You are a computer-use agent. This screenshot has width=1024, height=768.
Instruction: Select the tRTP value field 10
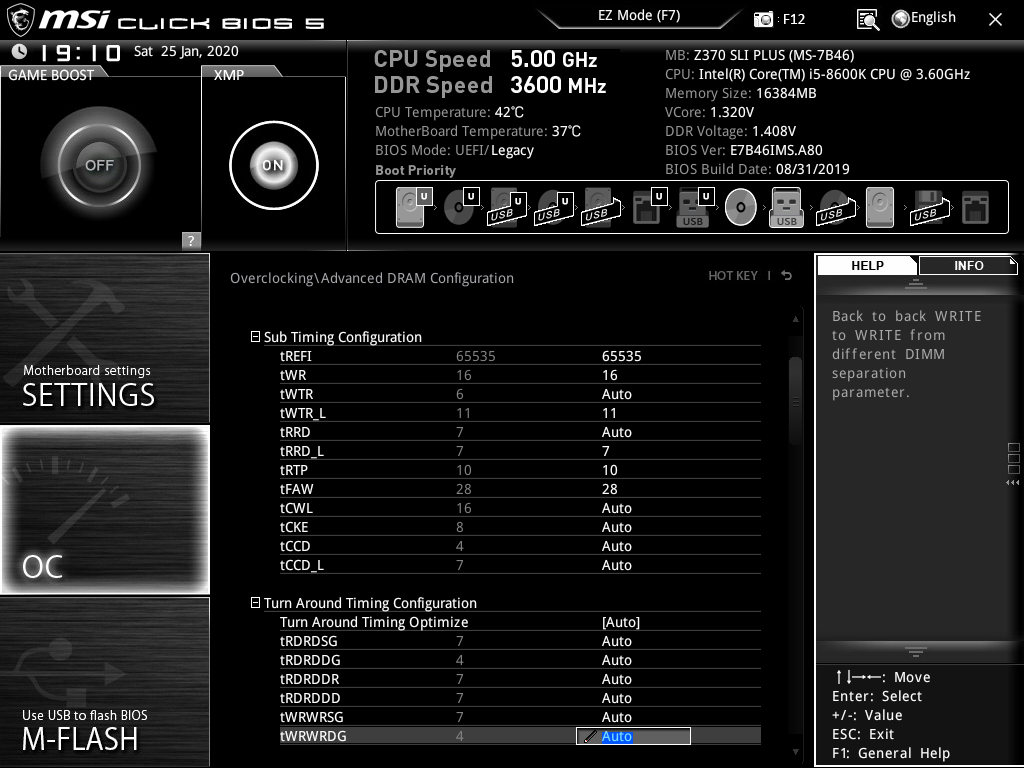(609, 470)
